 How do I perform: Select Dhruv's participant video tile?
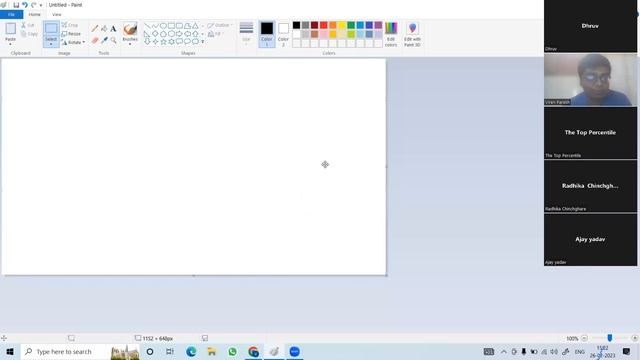tap(590, 26)
